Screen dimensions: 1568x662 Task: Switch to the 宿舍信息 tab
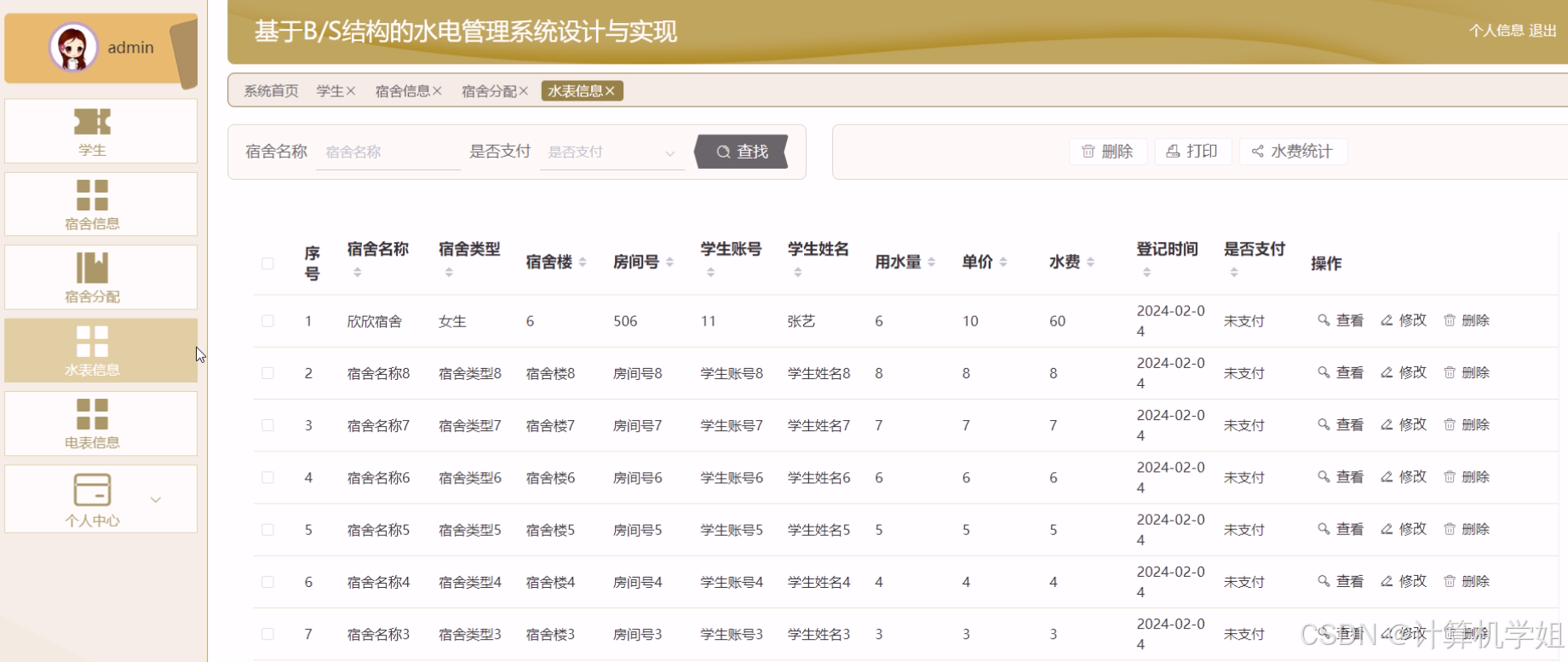coord(402,91)
